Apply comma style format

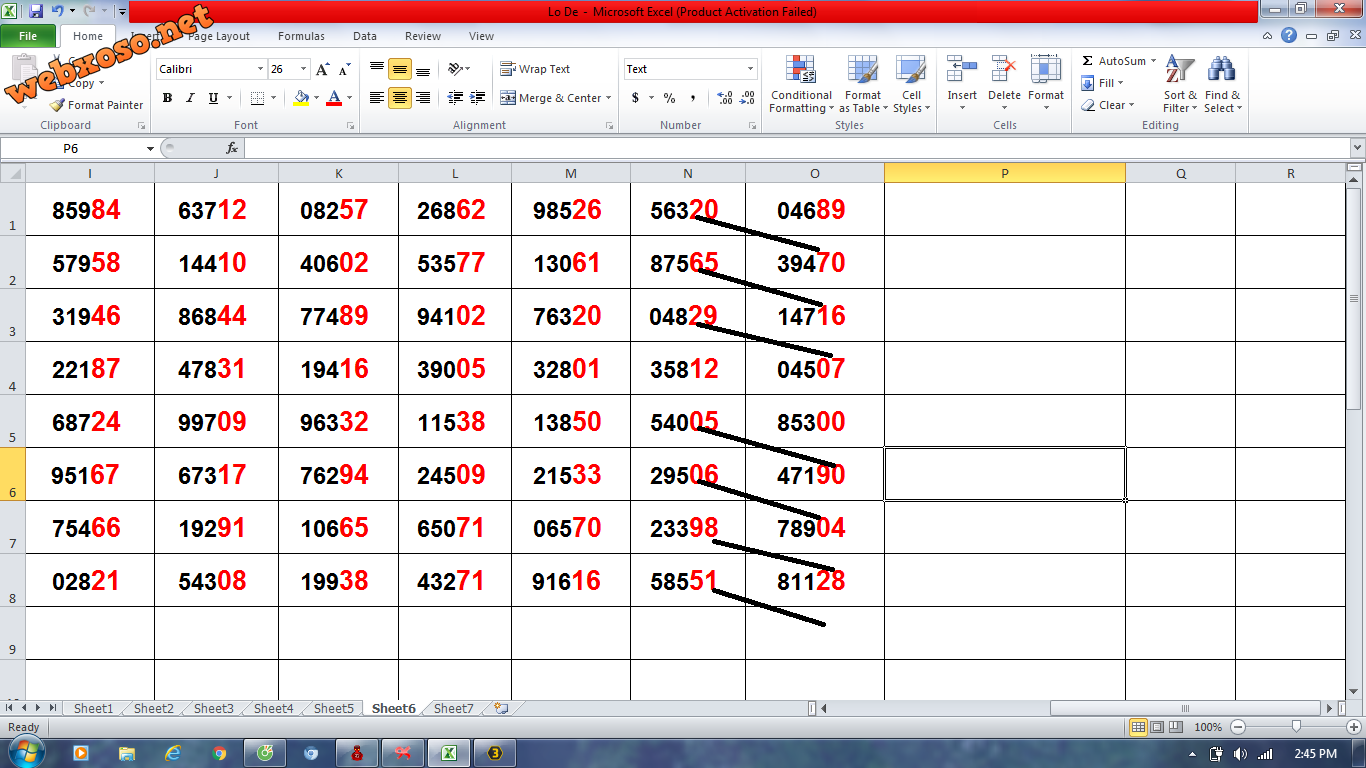tap(694, 98)
